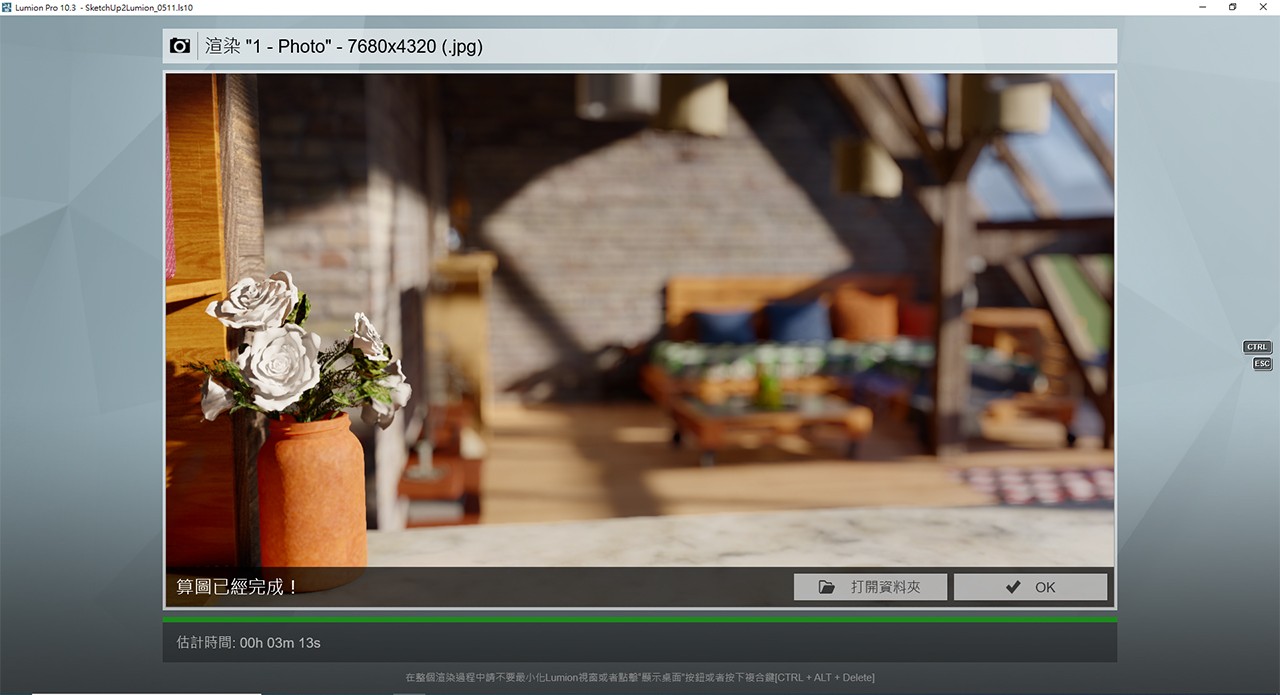This screenshot has height=695, width=1280.
Task: Restore down the Lumion window
Action: click(1232, 7)
